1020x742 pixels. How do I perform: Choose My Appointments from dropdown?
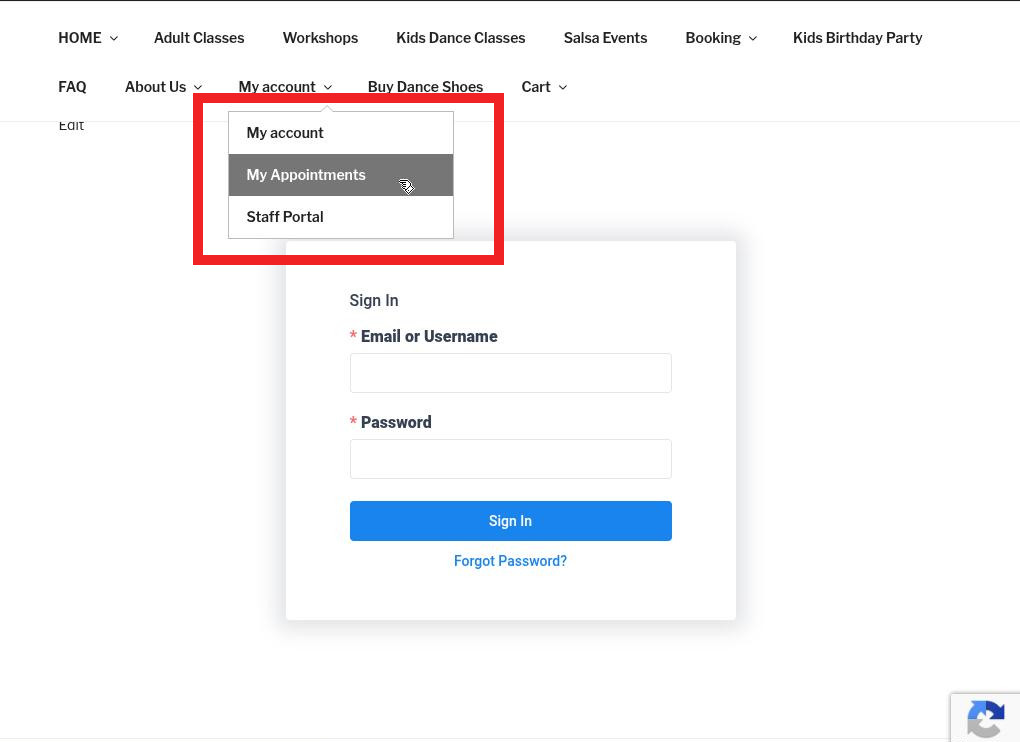coord(306,175)
